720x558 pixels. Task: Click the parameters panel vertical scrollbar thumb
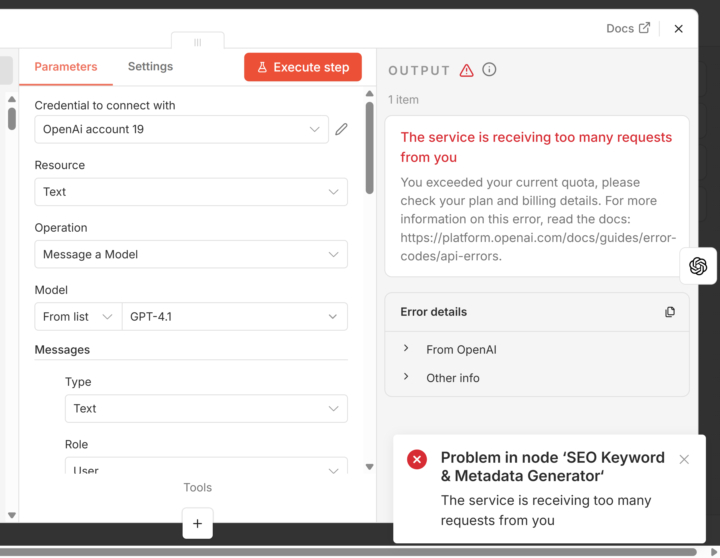[x=370, y=148]
